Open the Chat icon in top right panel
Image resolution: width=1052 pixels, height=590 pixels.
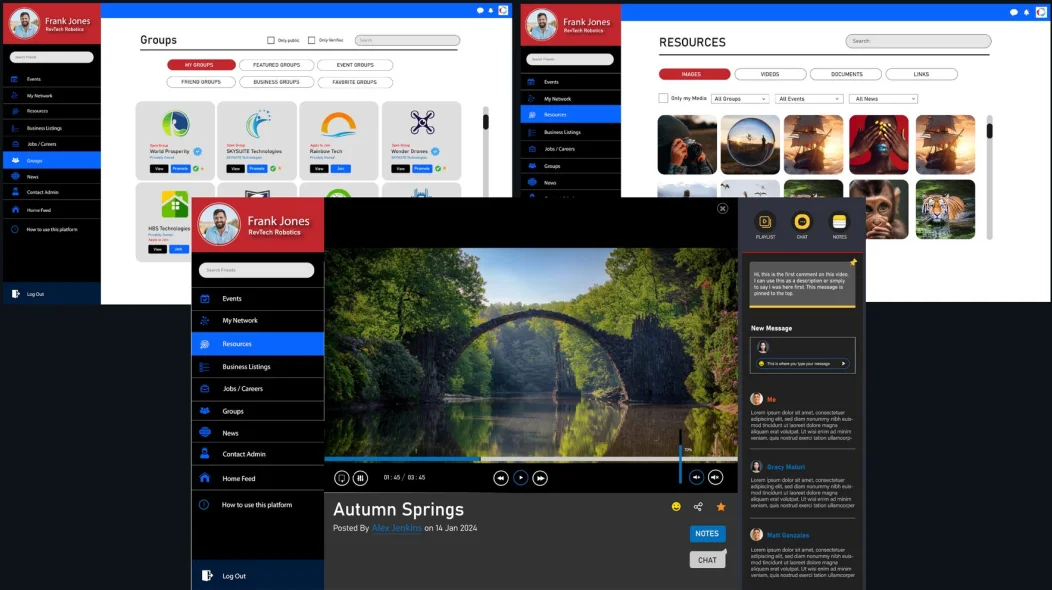[802, 222]
